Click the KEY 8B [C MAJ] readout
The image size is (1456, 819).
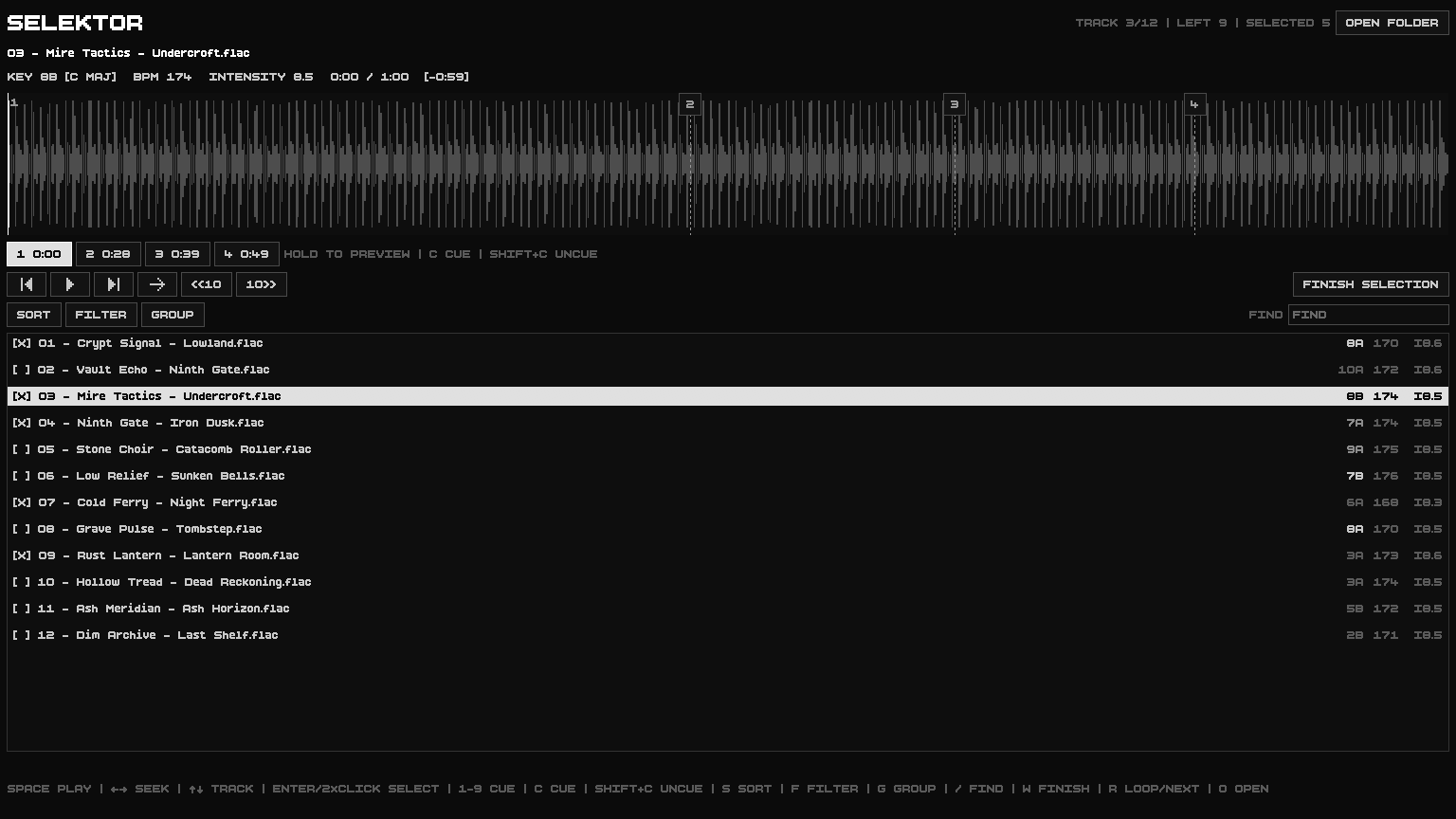coord(62,77)
